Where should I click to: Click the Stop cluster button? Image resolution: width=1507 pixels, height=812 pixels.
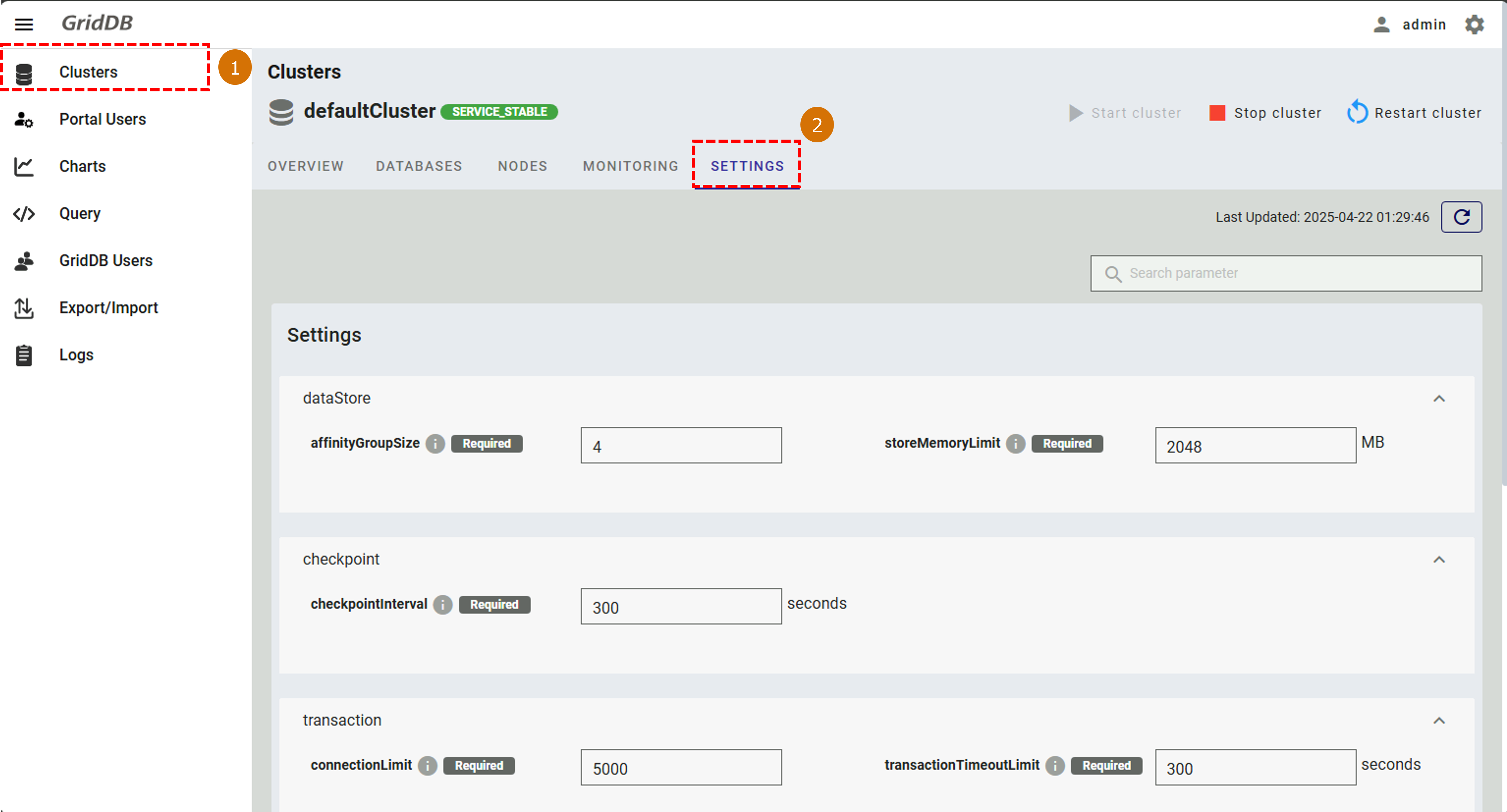tap(1265, 113)
